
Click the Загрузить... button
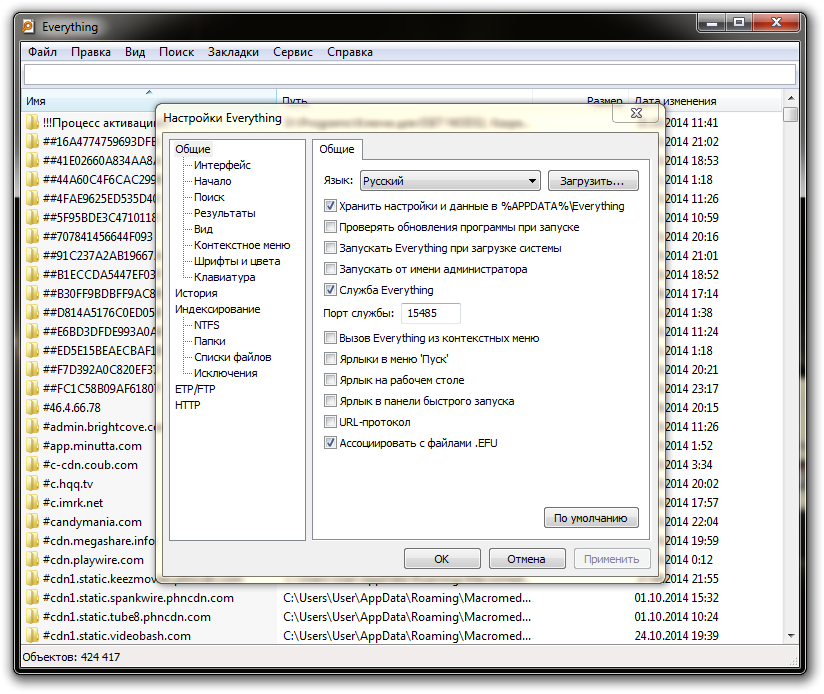[x=593, y=181]
